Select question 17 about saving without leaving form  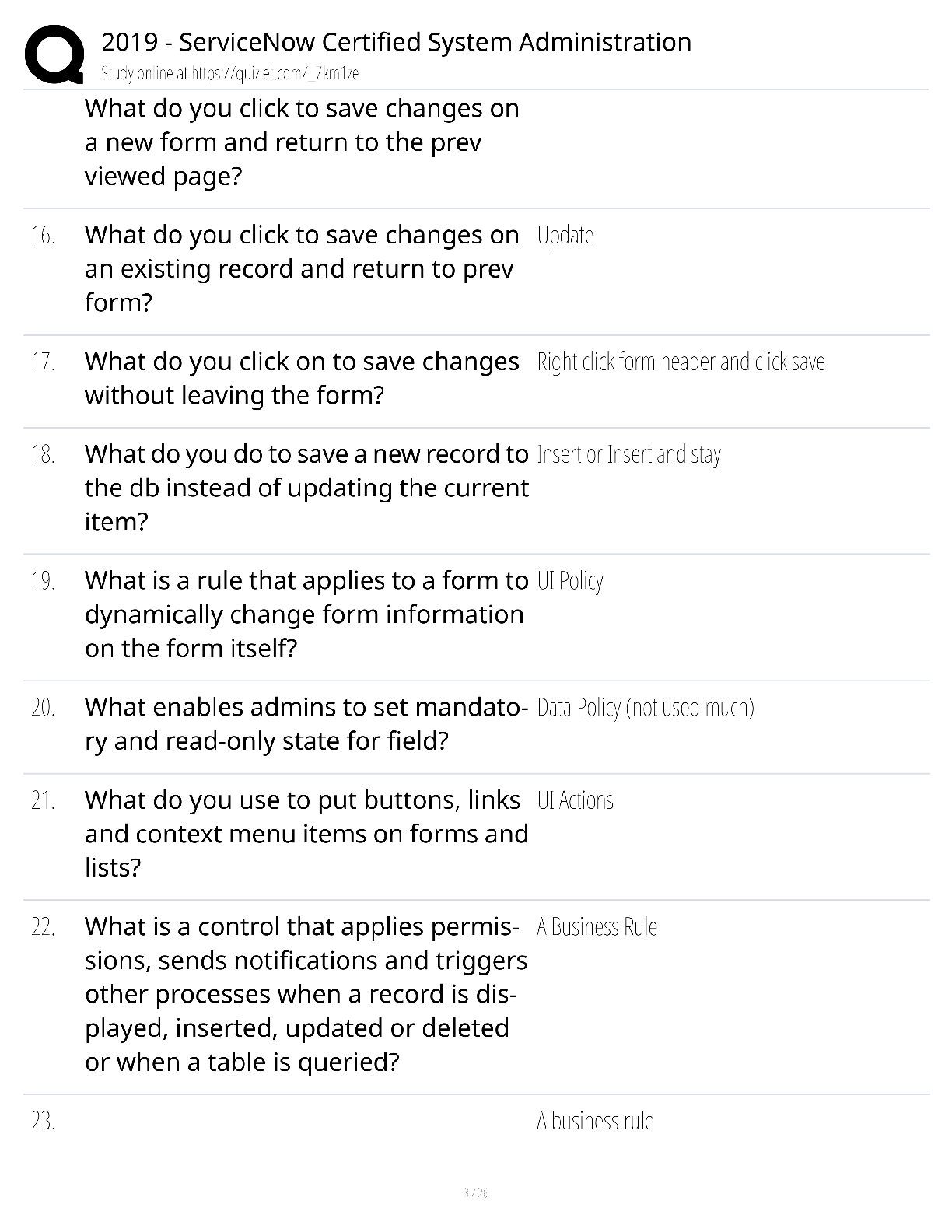click(x=302, y=378)
